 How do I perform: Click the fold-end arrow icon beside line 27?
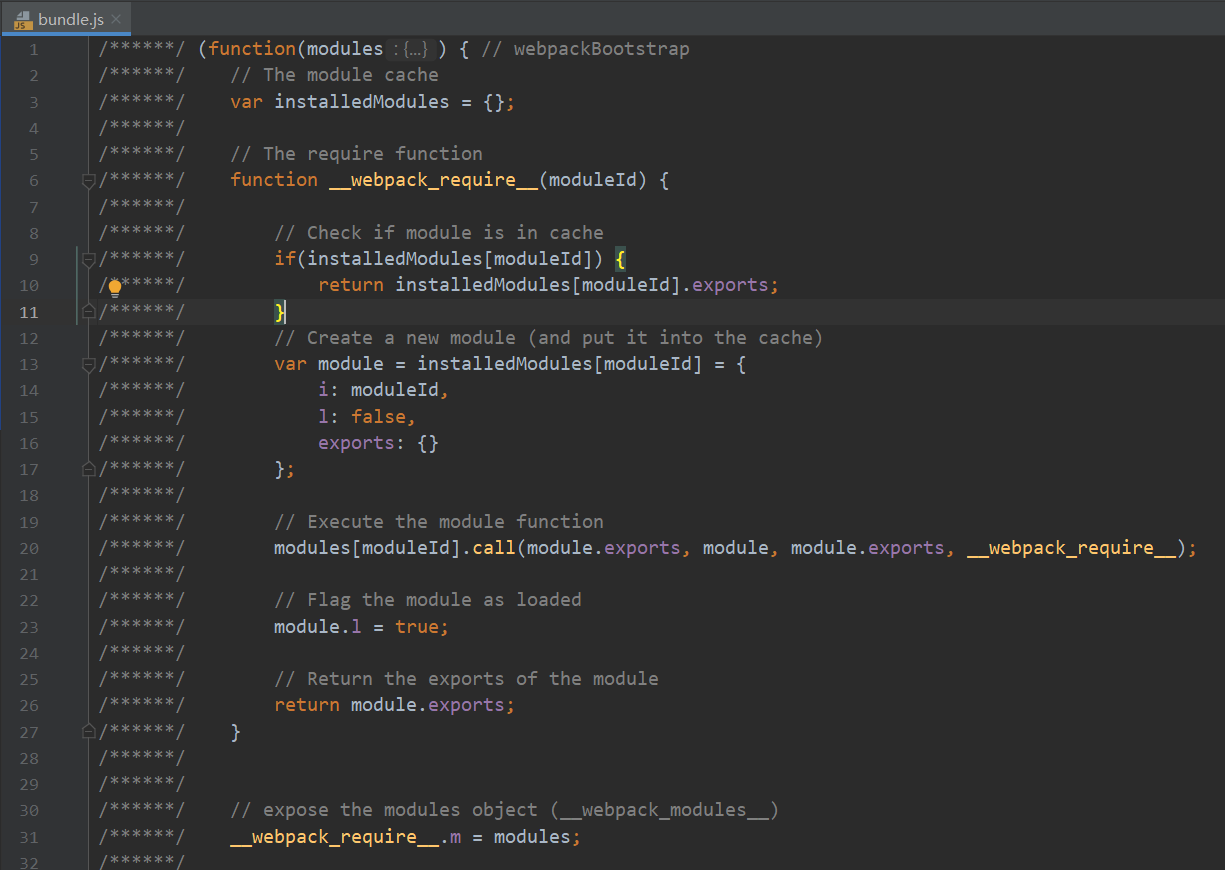click(x=86, y=732)
